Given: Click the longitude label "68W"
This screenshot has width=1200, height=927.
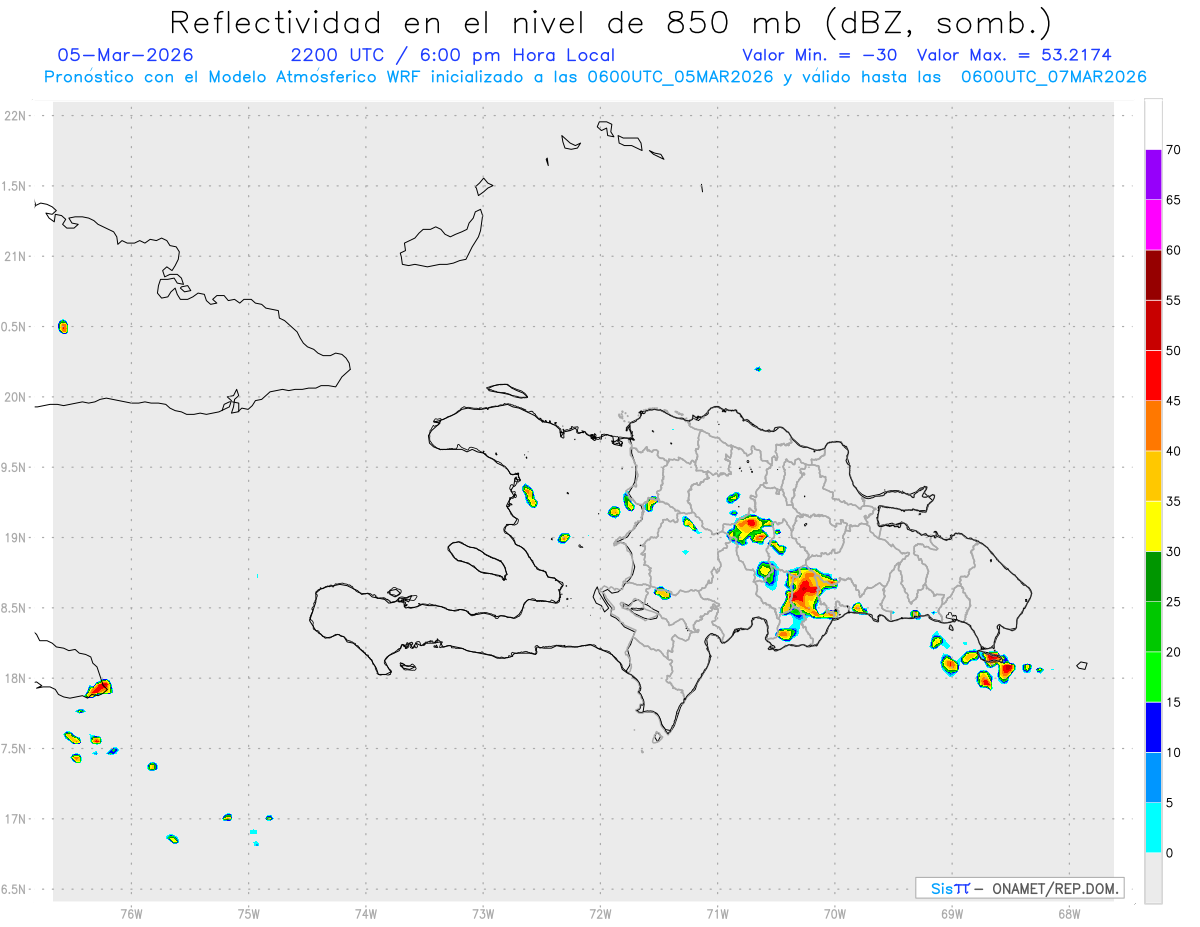Looking at the screenshot, I should [1068, 914].
